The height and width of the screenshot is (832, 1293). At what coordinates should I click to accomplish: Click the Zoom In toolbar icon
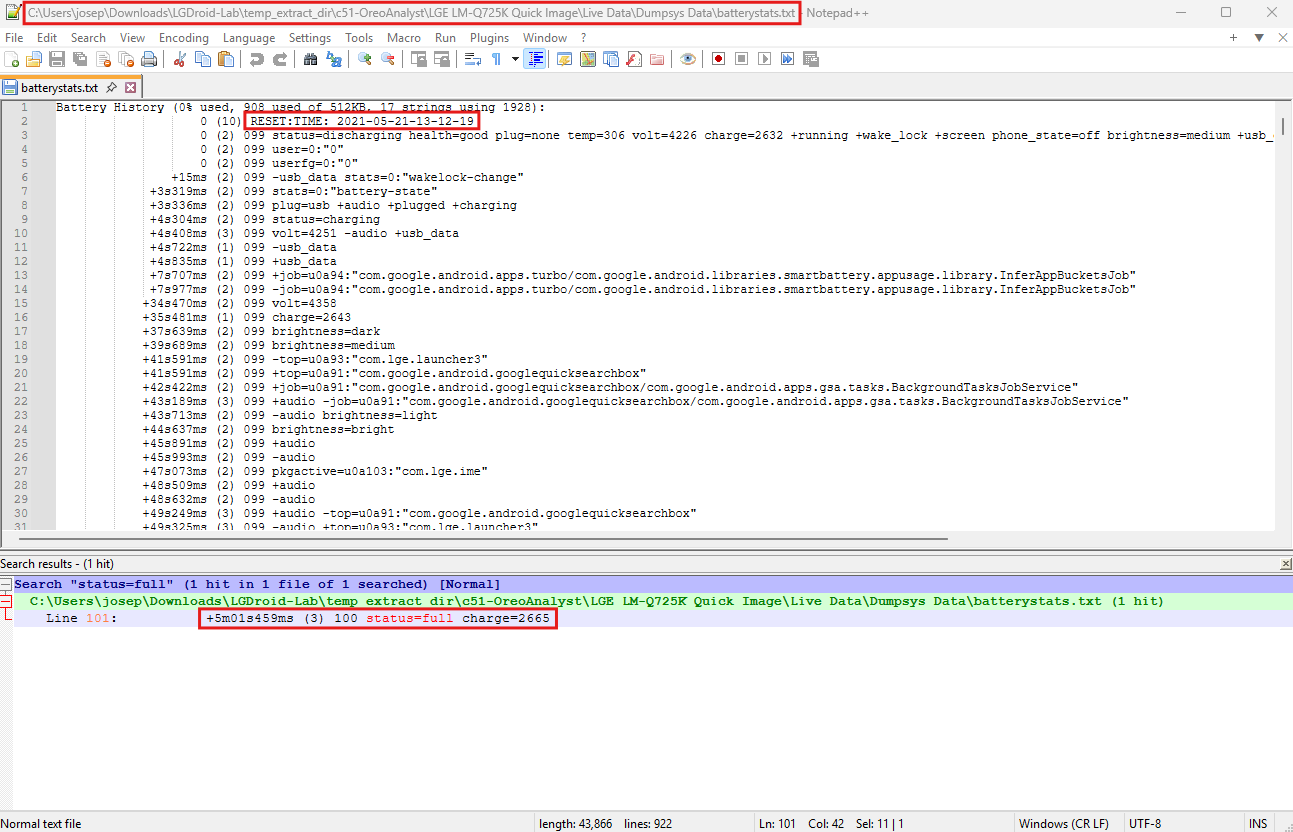click(365, 59)
